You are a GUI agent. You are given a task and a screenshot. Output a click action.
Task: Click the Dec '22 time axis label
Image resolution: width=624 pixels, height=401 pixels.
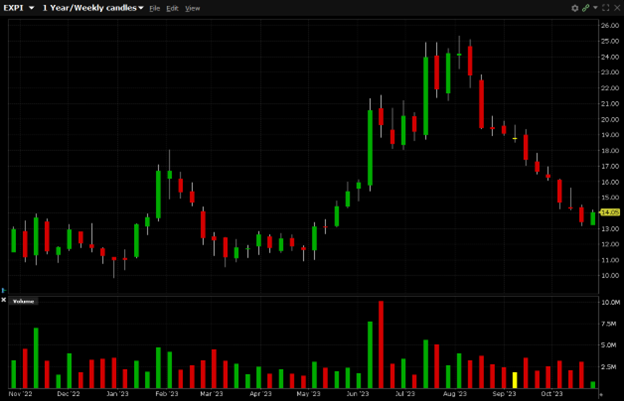[x=68, y=394]
